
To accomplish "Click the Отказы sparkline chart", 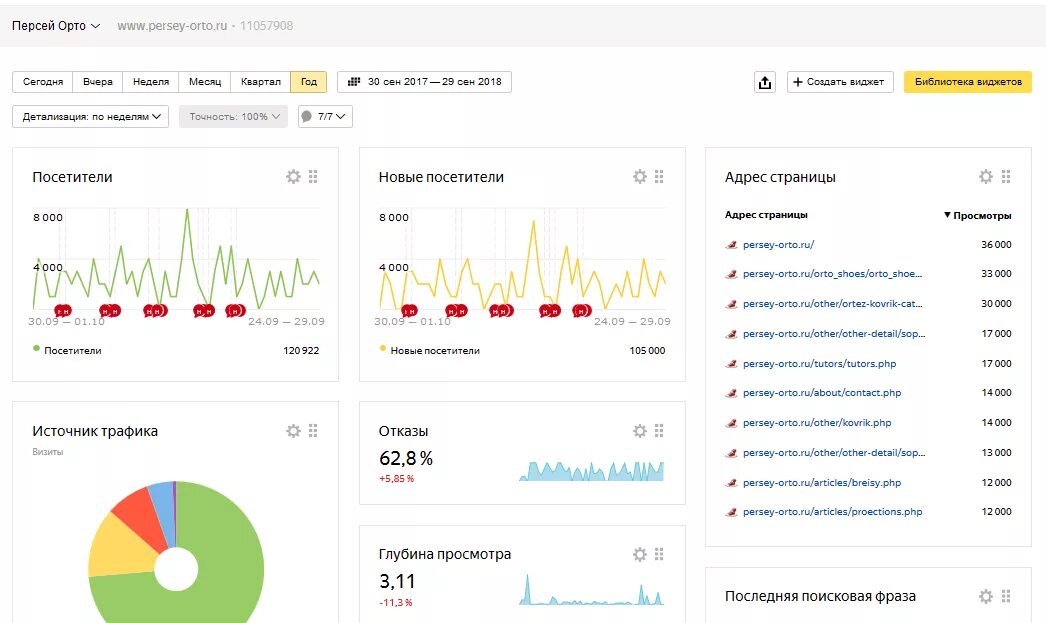I will (x=592, y=471).
